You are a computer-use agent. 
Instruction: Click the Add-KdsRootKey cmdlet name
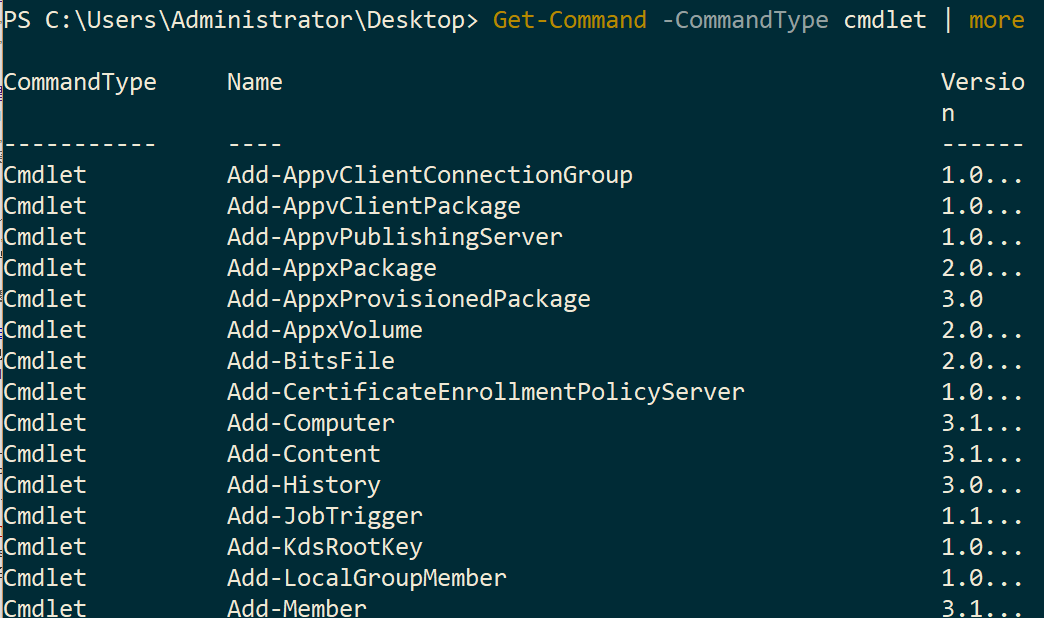coord(324,547)
